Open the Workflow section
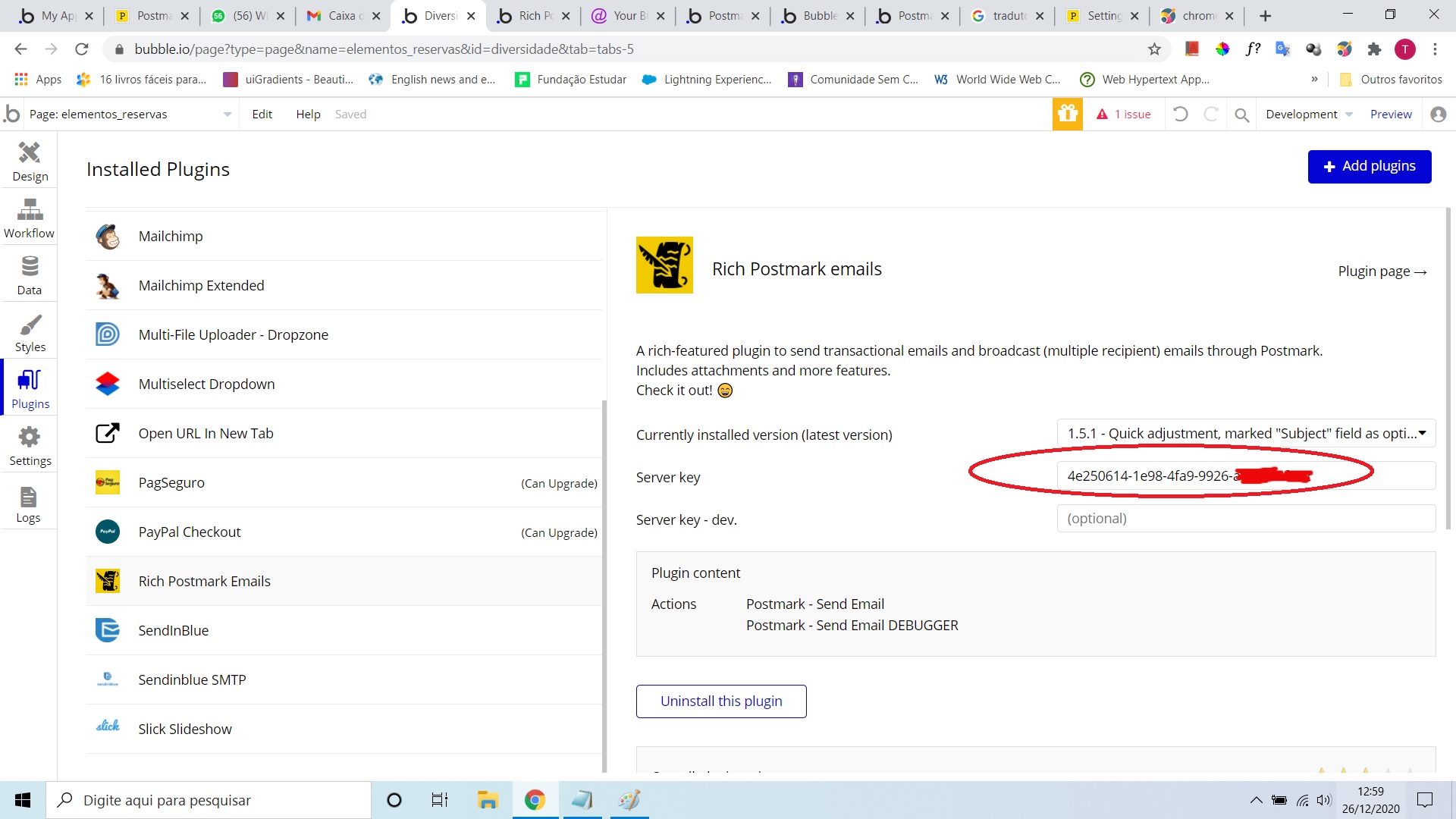This screenshot has width=1456, height=819. point(29,218)
